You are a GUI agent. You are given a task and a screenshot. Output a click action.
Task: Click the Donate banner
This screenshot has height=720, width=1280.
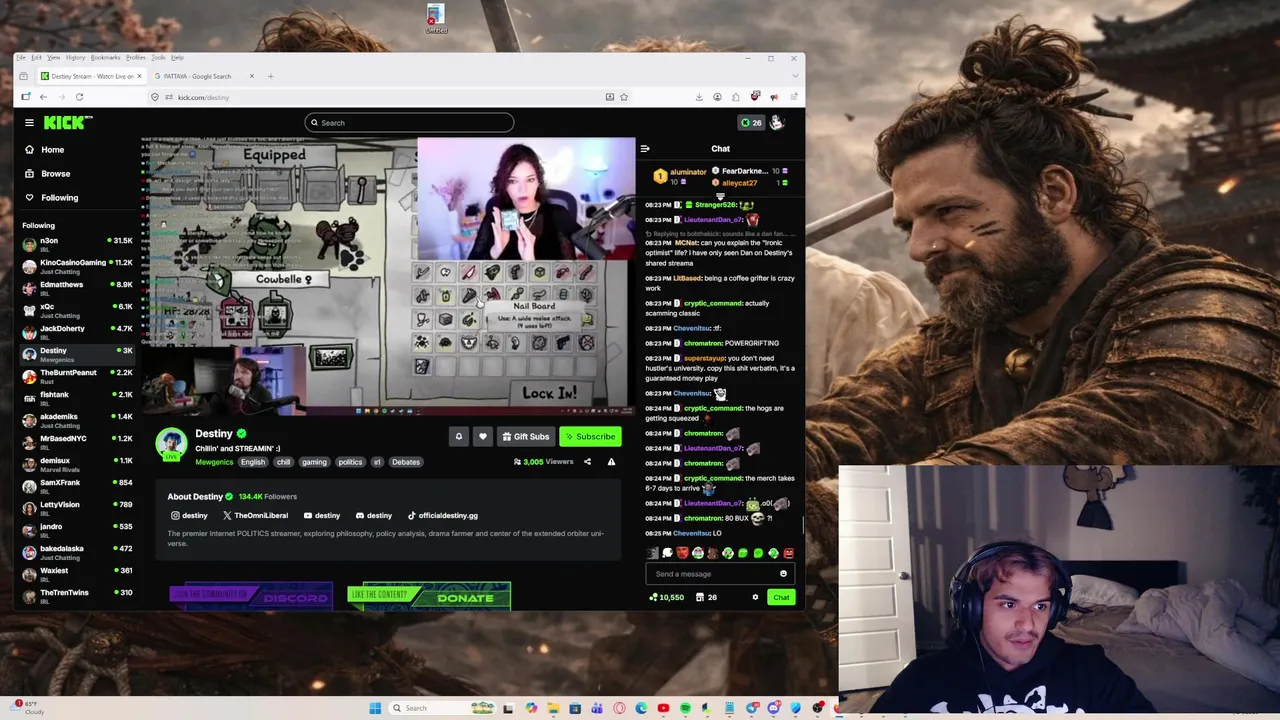coord(429,596)
